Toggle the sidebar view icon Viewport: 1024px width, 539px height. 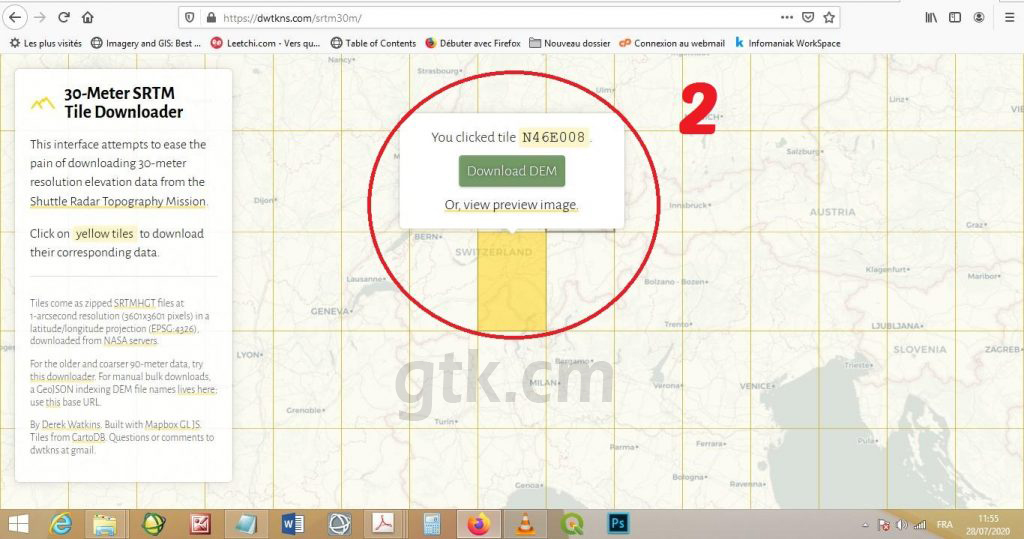(x=955, y=18)
